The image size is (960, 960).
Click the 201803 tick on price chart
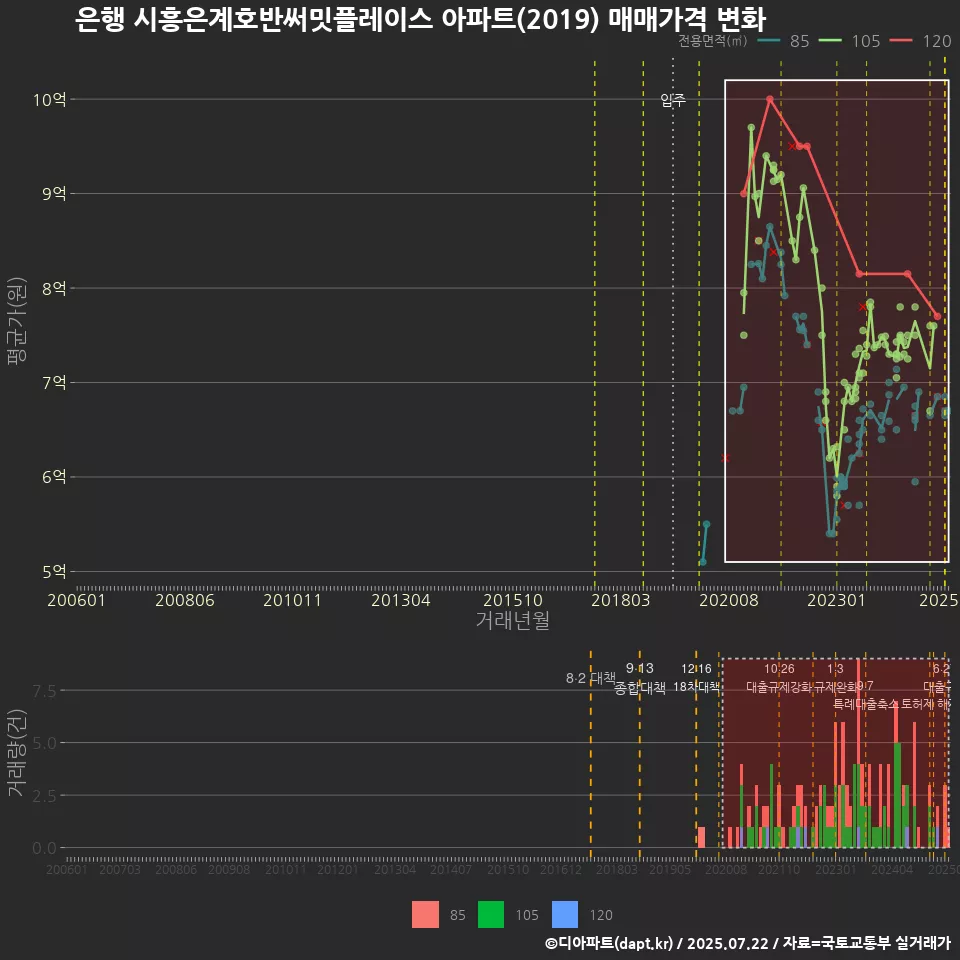[621, 600]
